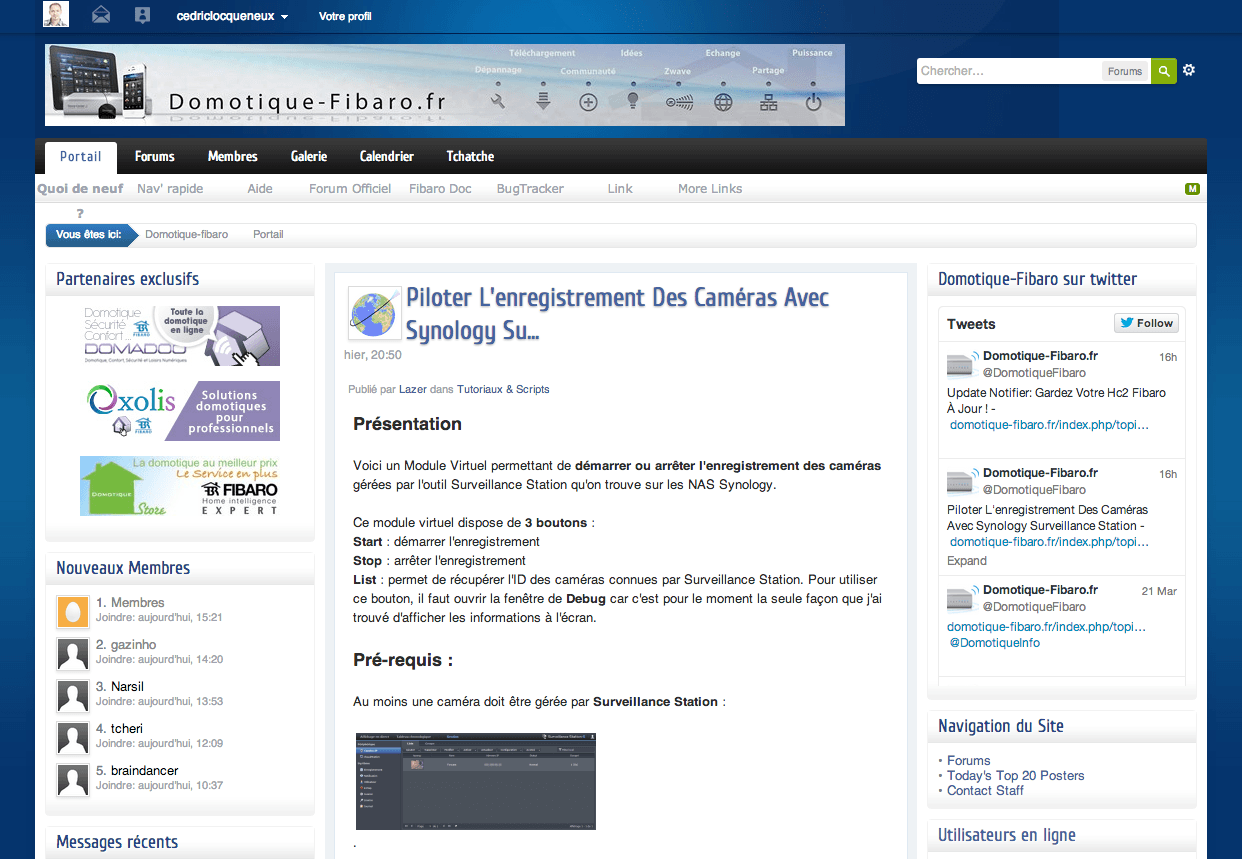Image resolution: width=1242 pixels, height=859 pixels.
Task: Open @DomotiqueInfo Twitter mention
Action: 994,643
